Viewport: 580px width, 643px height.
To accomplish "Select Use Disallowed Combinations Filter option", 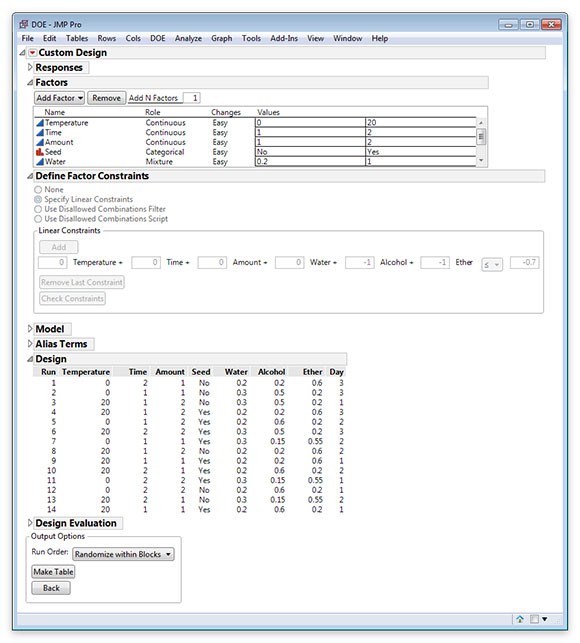I will [x=38, y=209].
